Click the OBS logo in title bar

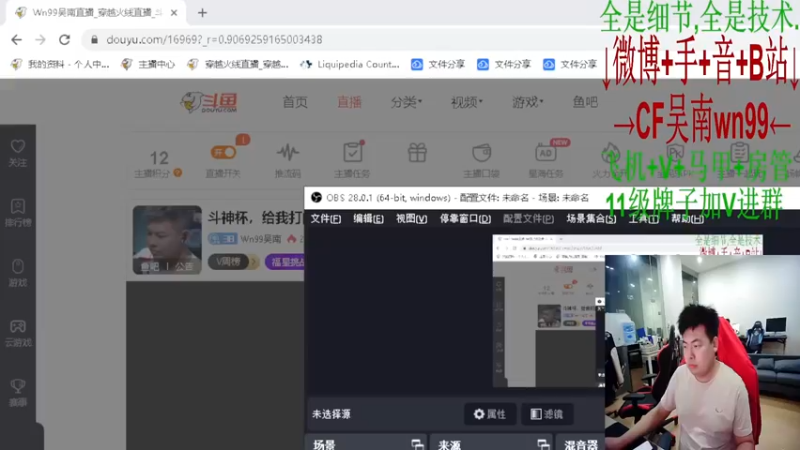pyautogui.click(x=316, y=197)
